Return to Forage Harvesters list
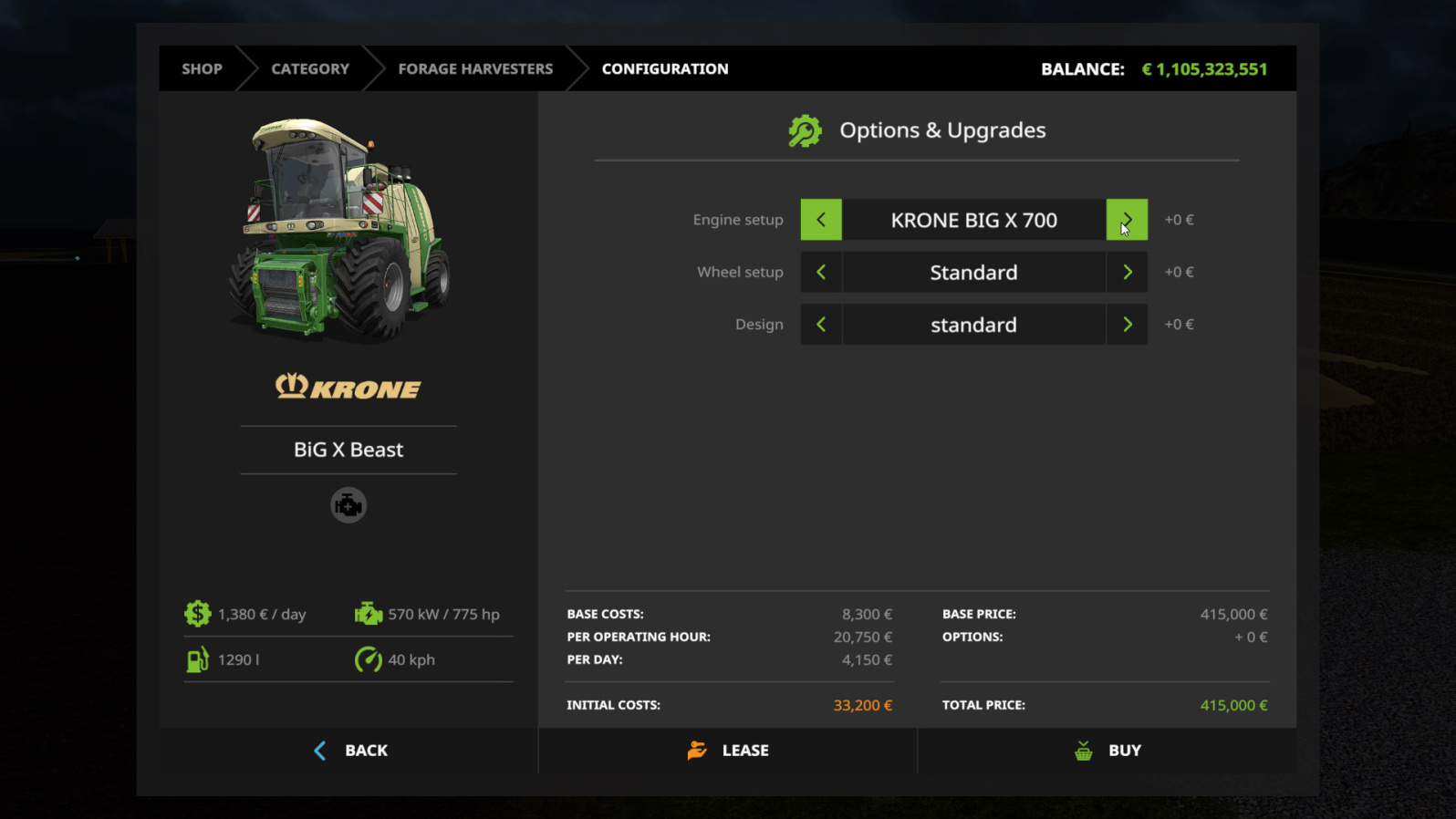This screenshot has height=819, width=1456. point(475,69)
